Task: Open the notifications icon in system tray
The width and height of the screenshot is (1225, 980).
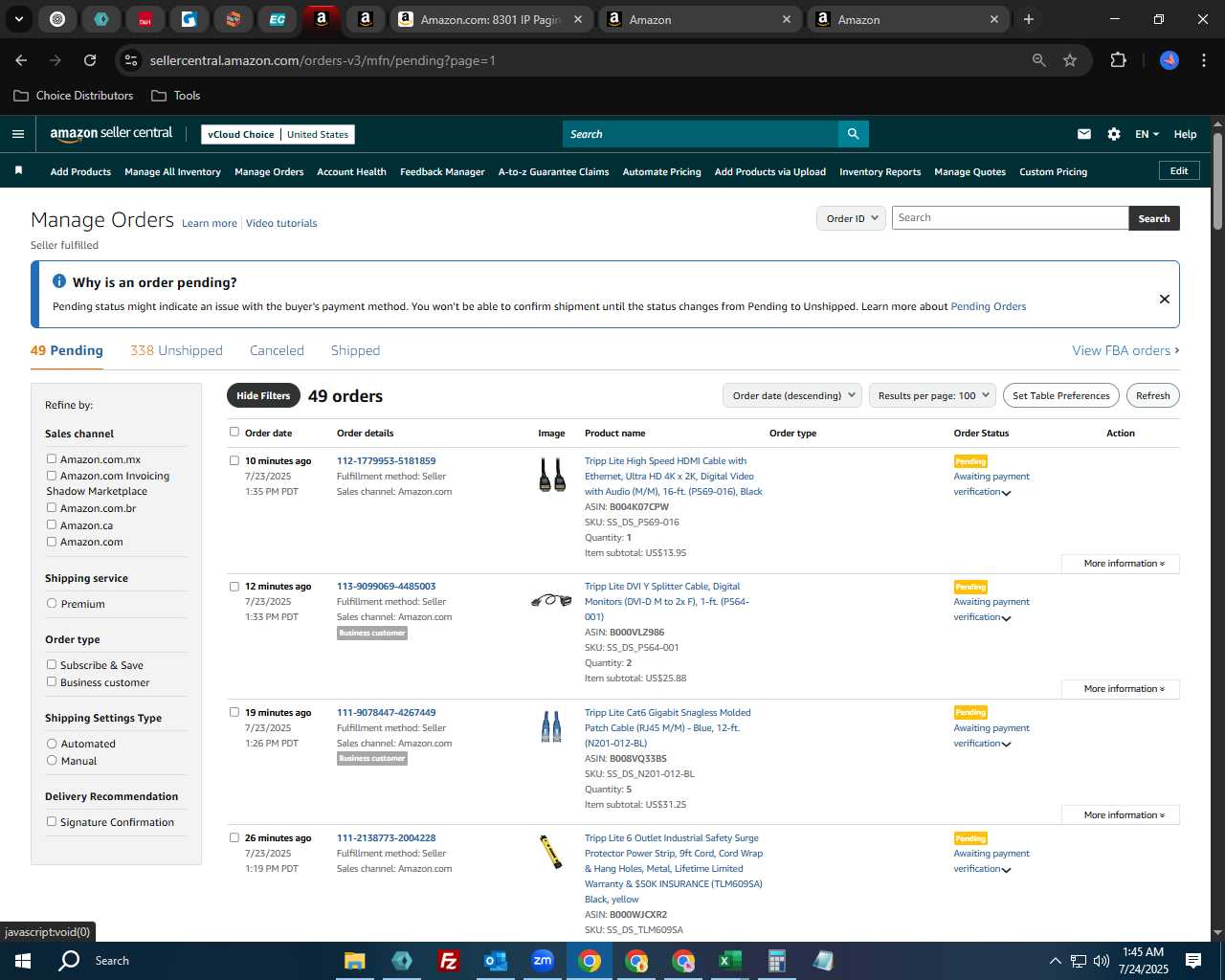Action: pos(1193,961)
